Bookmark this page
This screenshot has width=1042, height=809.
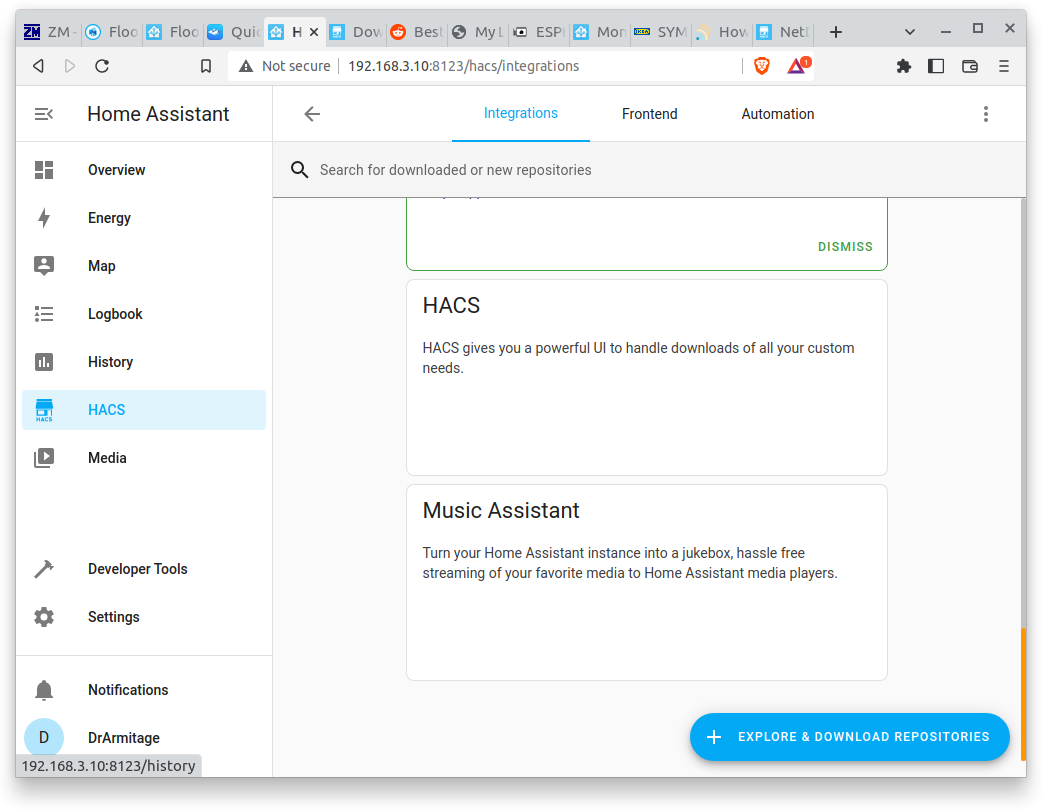click(x=206, y=66)
